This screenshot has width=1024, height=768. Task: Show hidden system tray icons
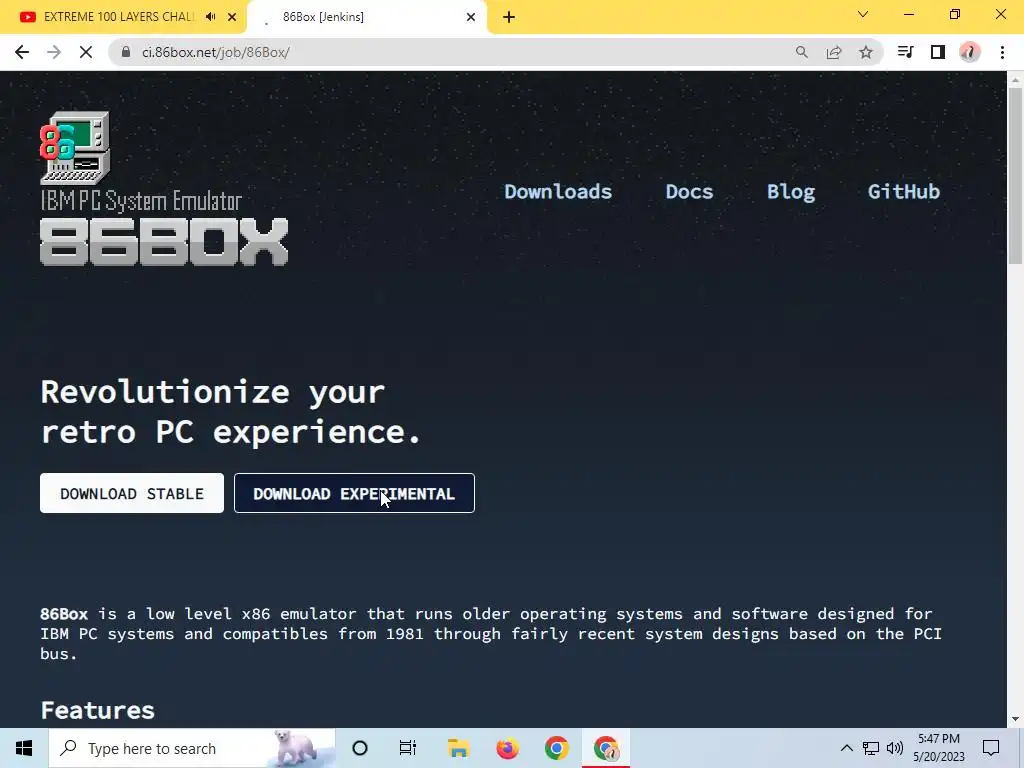click(846, 748)
